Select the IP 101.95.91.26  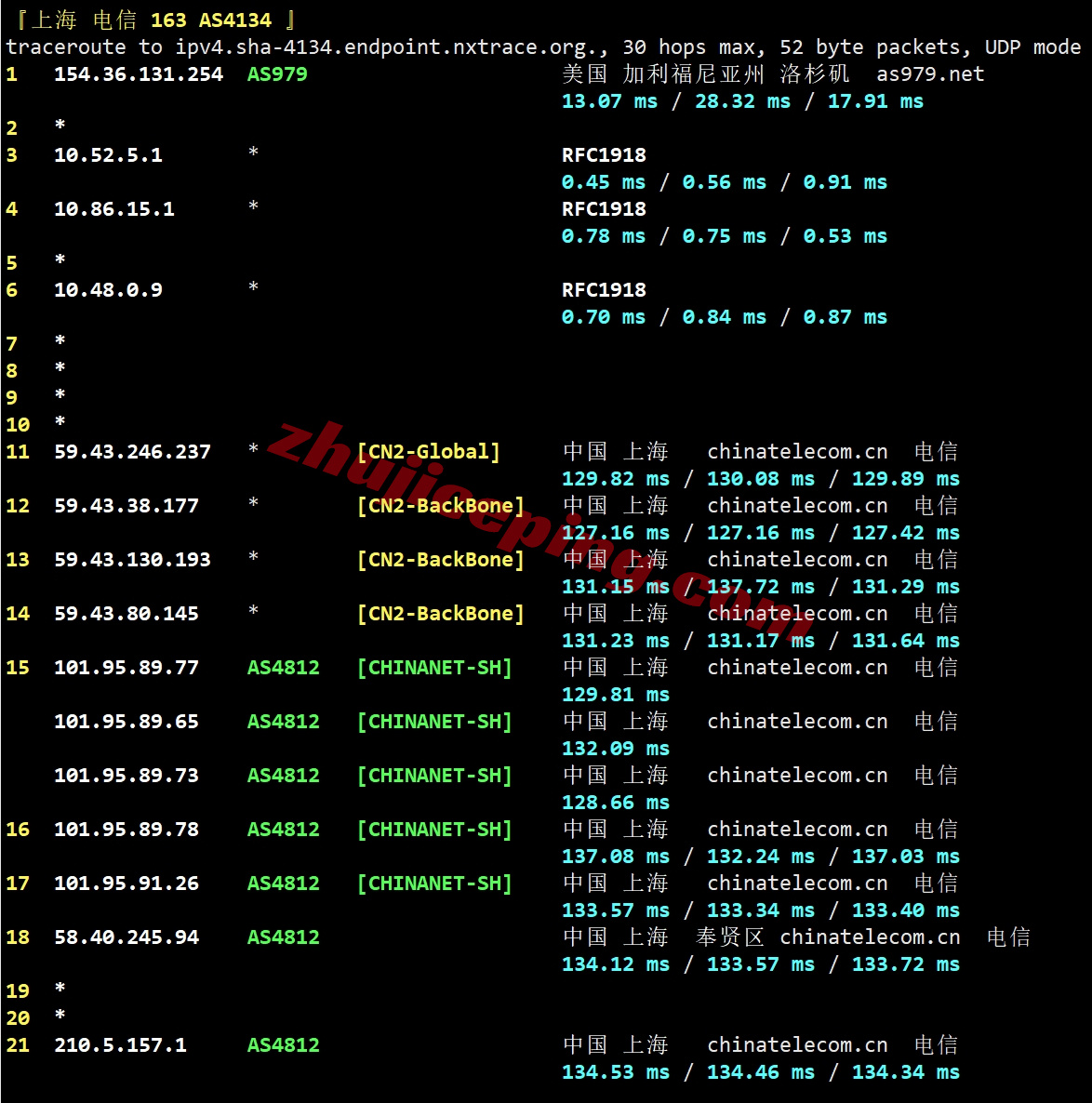coord(127,884)
